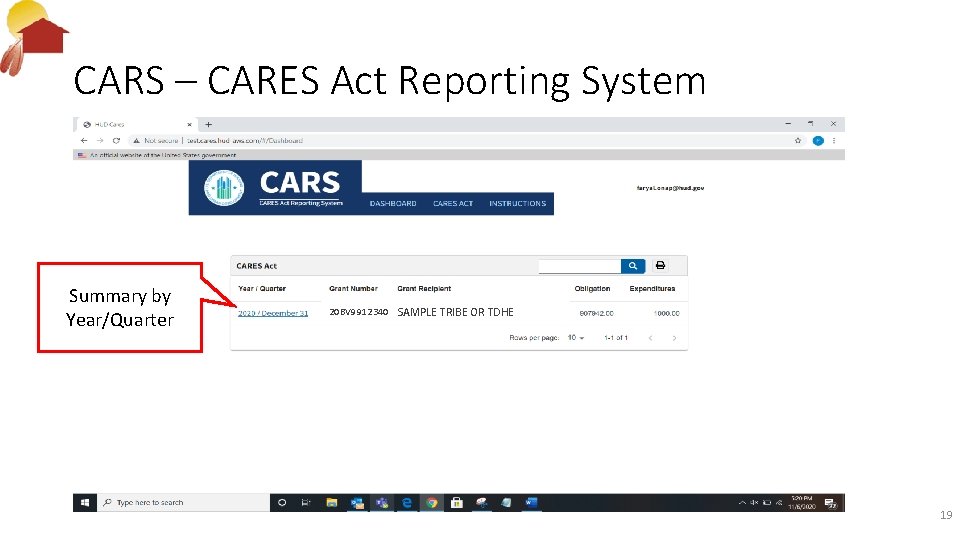Click the CARS title logo text
960x540 pixels.
(x=299, y=182)
